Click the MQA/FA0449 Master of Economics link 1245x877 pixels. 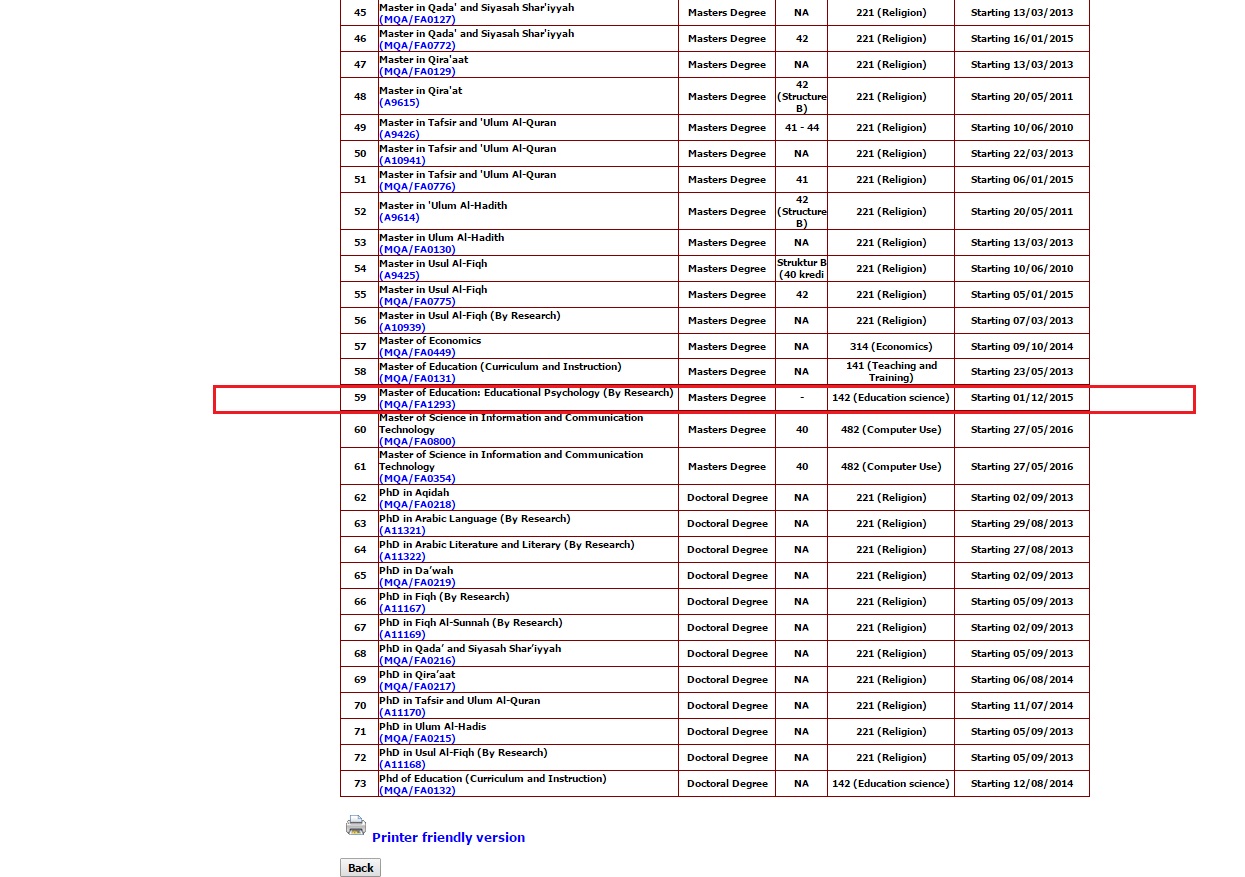click(417, 352)
